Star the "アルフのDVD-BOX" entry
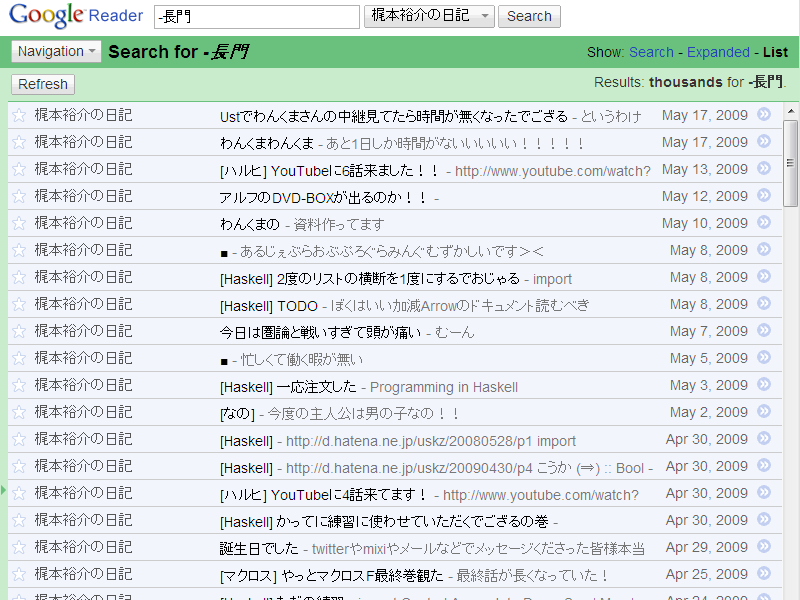Viewport: 800px width, 600px height. tap(17, 196)
